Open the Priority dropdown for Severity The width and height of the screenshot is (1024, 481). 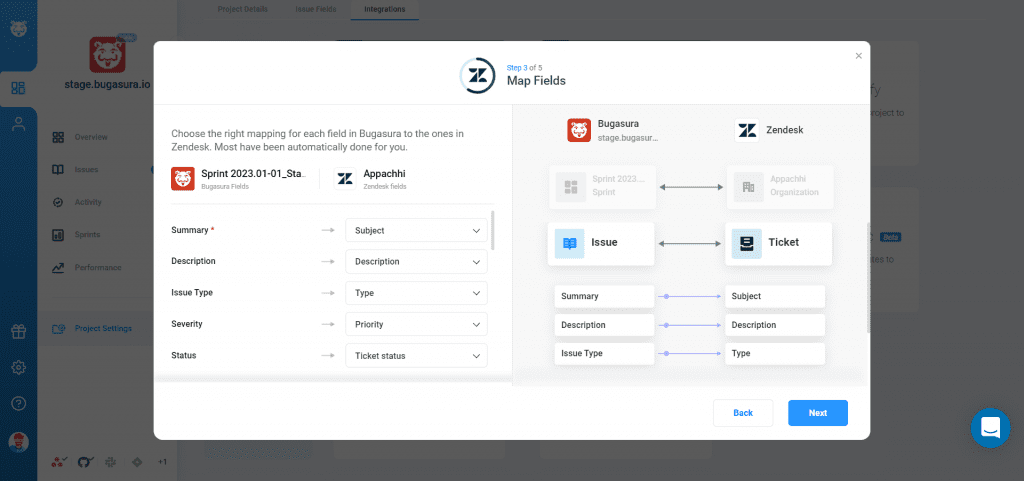tap(416, 324)
